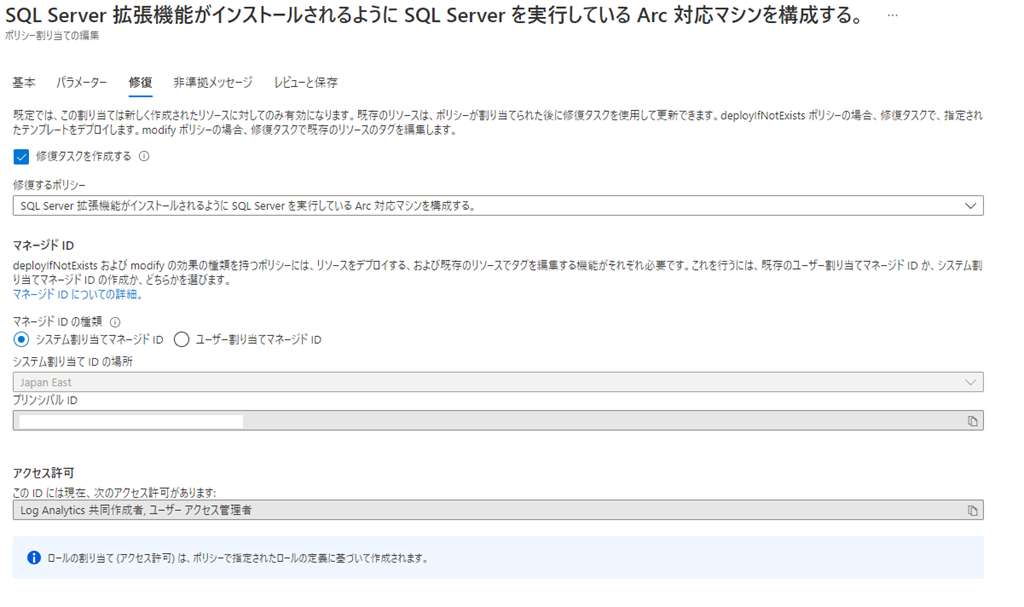This screenshot has height=607, width=1024.
Task: Click the アクセス許可 section heading
Action: point(44,473)
